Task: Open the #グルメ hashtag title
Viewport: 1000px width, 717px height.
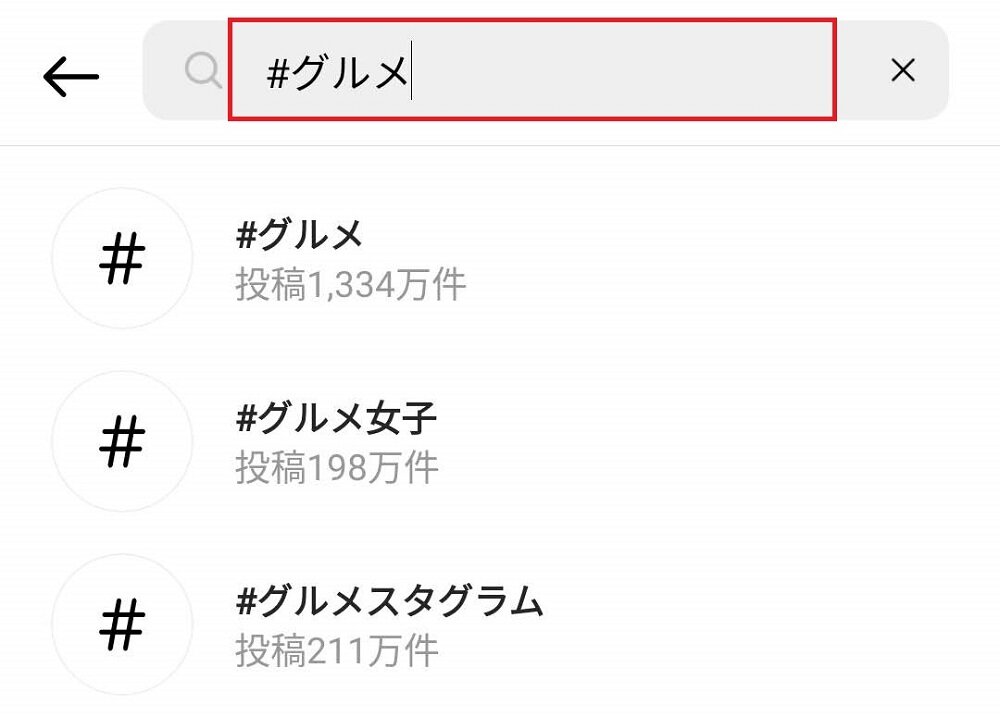Action: pos(300,236)
